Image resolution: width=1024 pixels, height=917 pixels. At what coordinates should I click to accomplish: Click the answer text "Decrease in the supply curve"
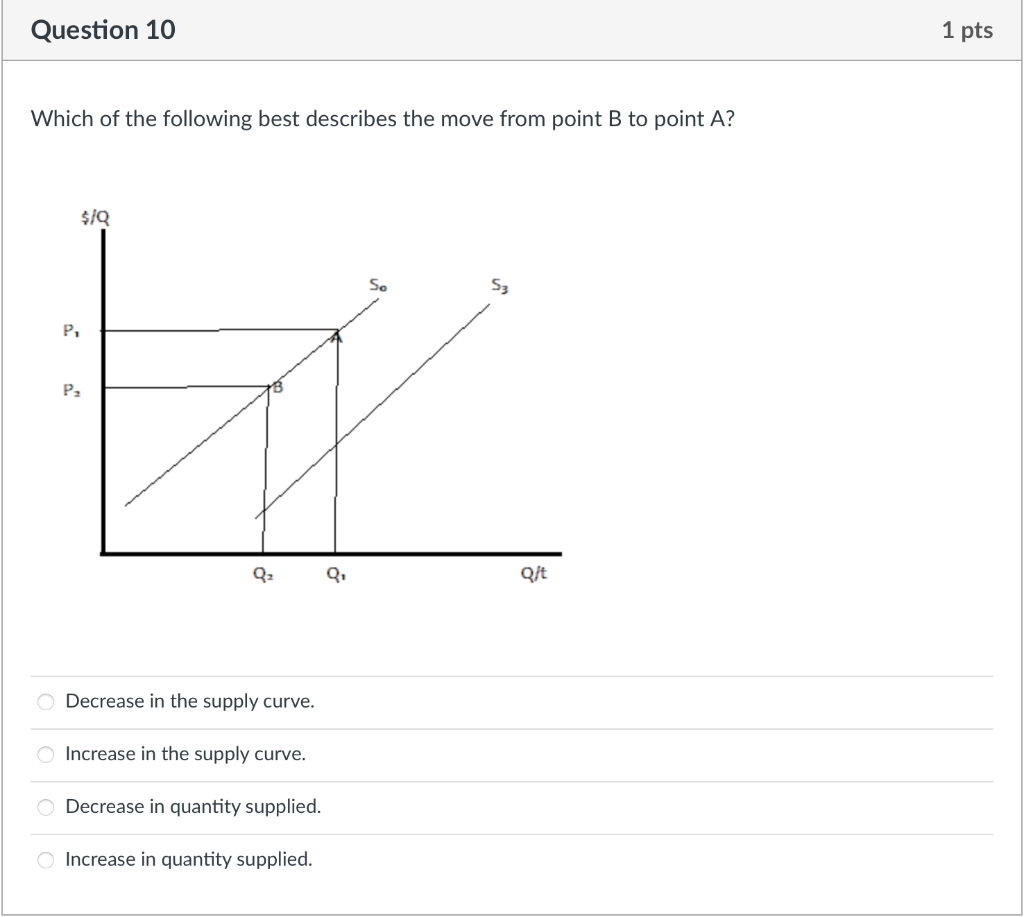coord(189,701)
